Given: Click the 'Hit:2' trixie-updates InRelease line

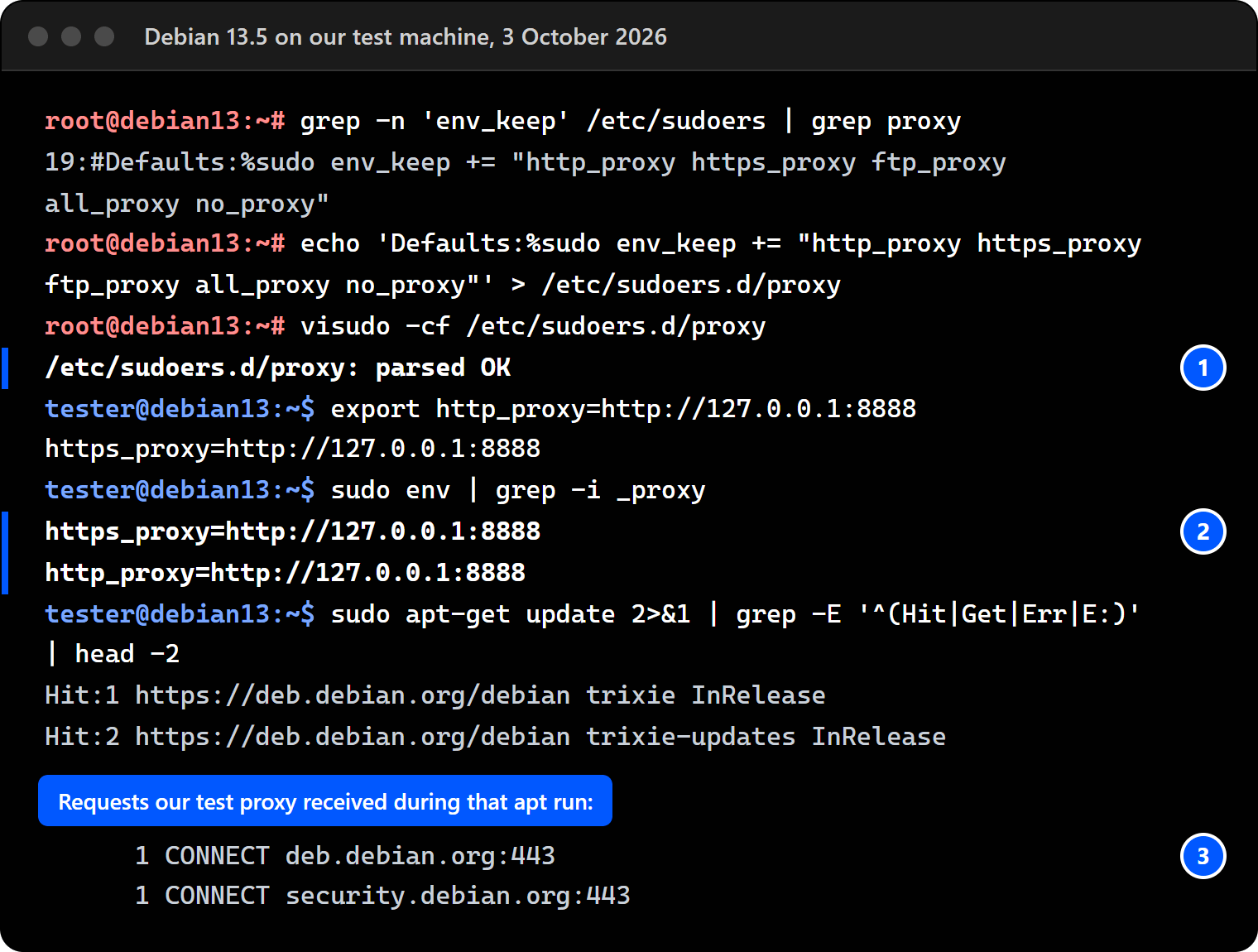Looking at the screenshot, I should pyautogui.click(x=495, y=737).
